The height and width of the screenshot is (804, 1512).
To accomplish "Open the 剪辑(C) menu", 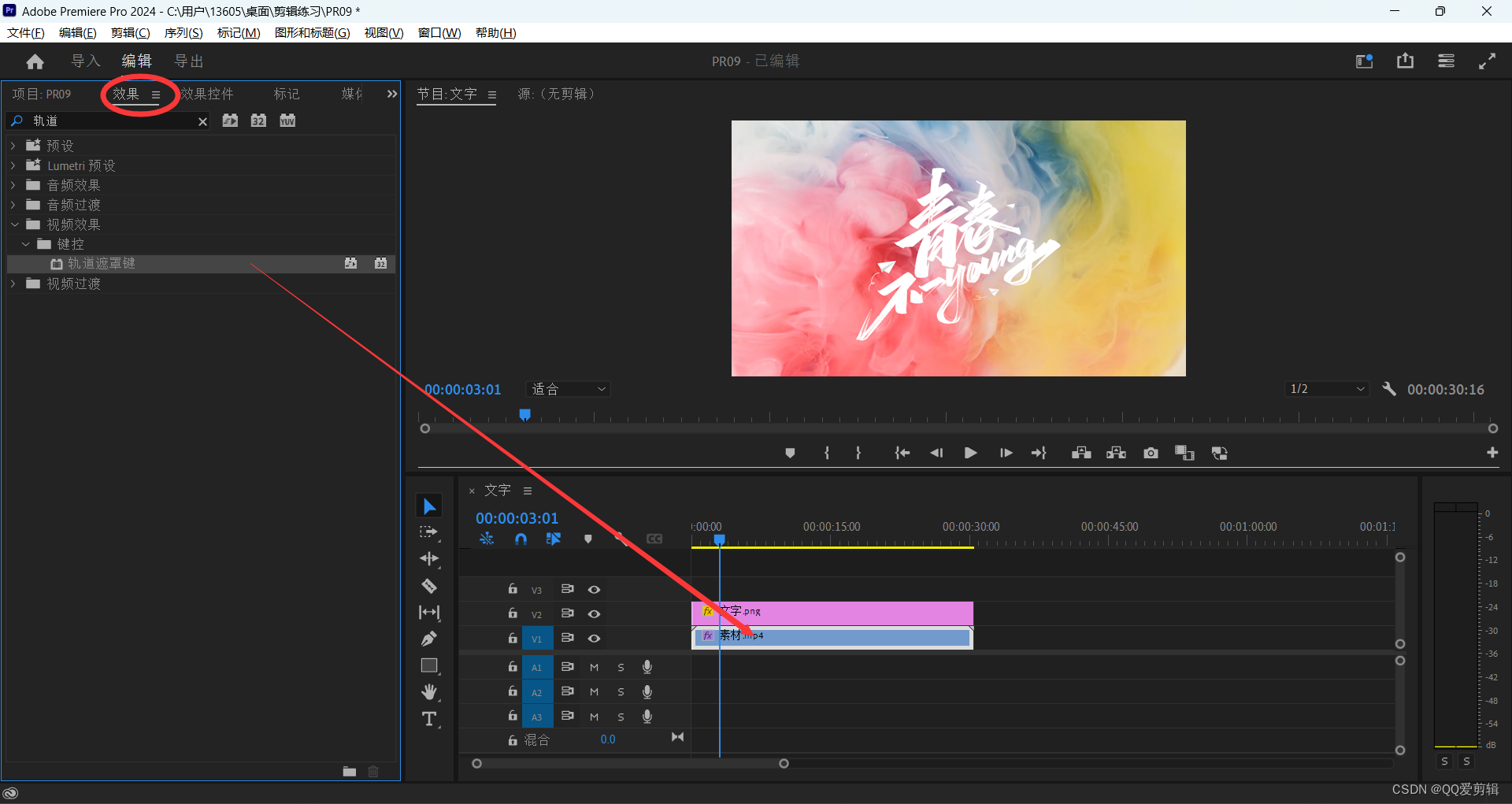I will click(x=130, y=32).
